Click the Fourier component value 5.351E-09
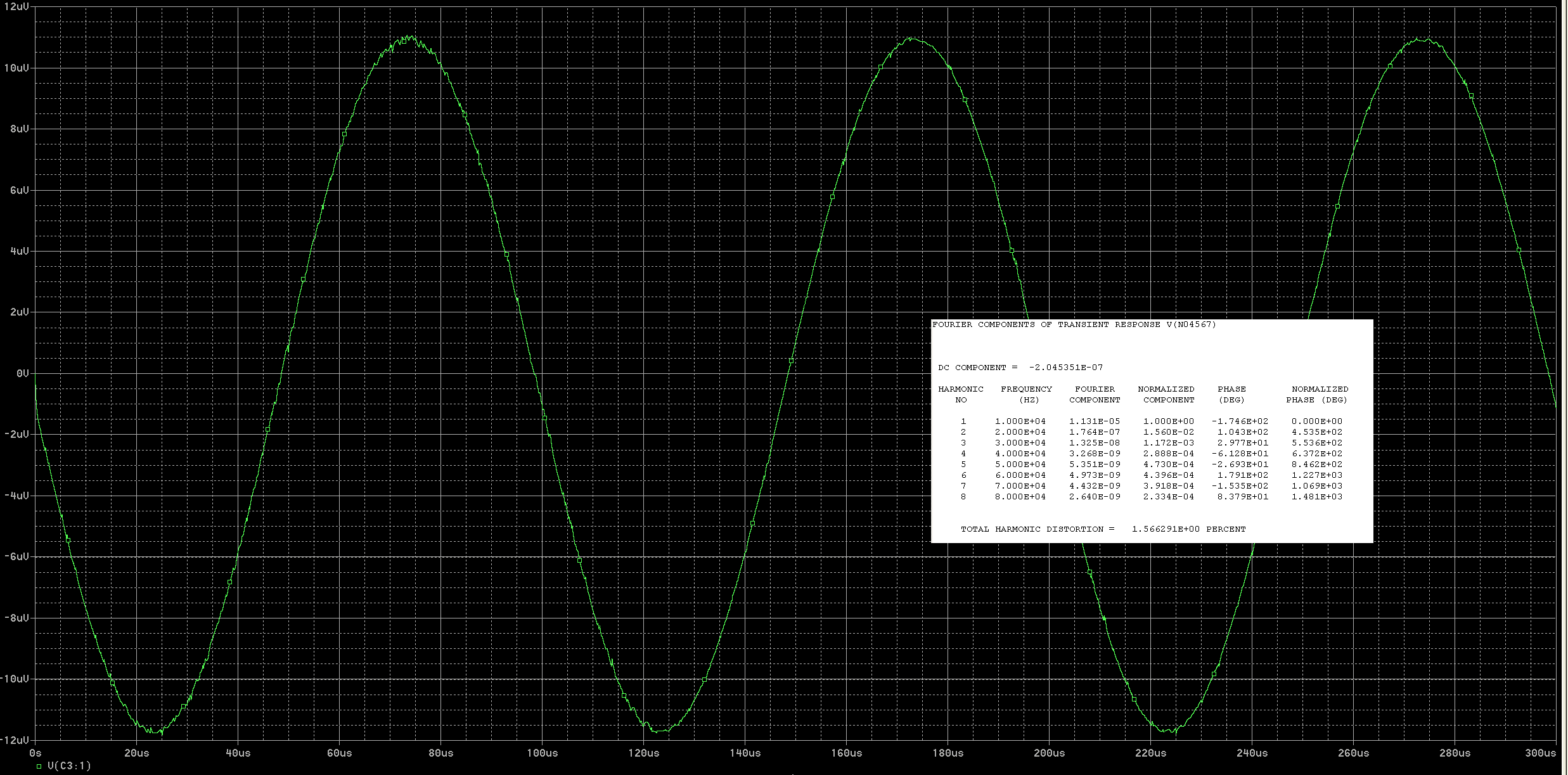The width and height of the screenshot is (1568, 775). pos(1095,464)
